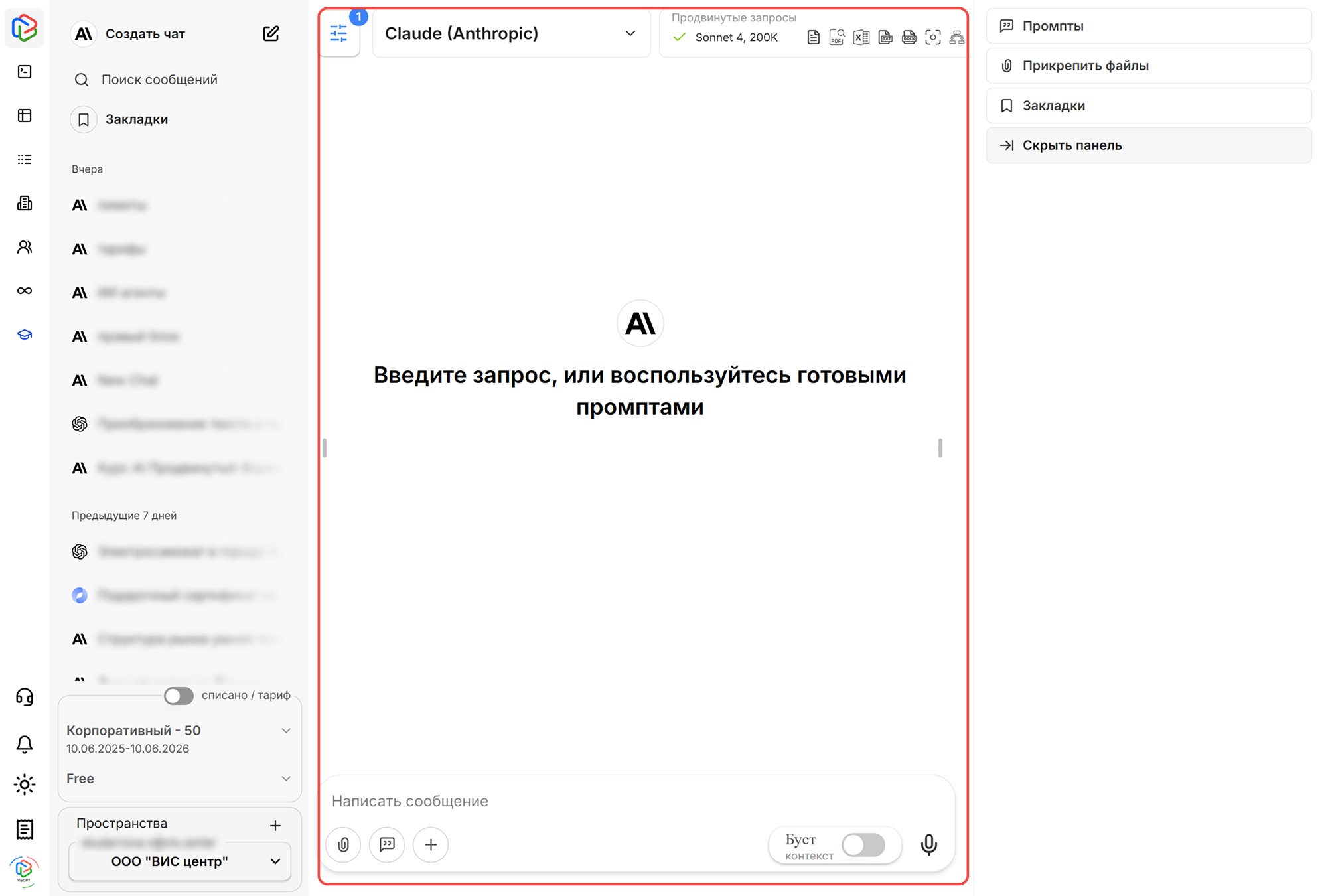Toggle the Буст контекст switch
1324x896 pixels.
[863, 845]
